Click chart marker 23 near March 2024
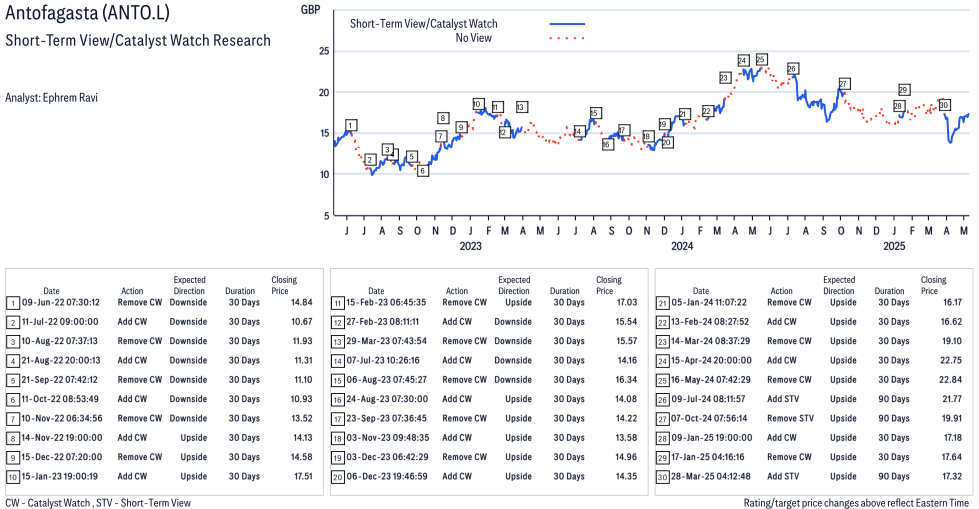 click(724, 78)
